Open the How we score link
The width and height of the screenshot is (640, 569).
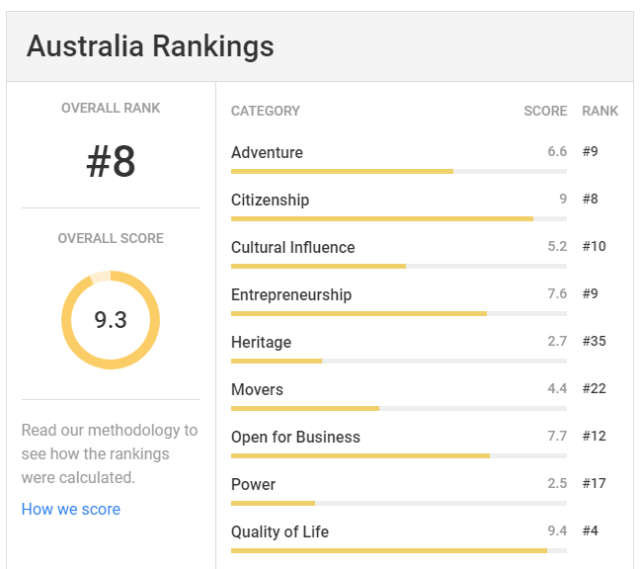click(x=71, y=509)
